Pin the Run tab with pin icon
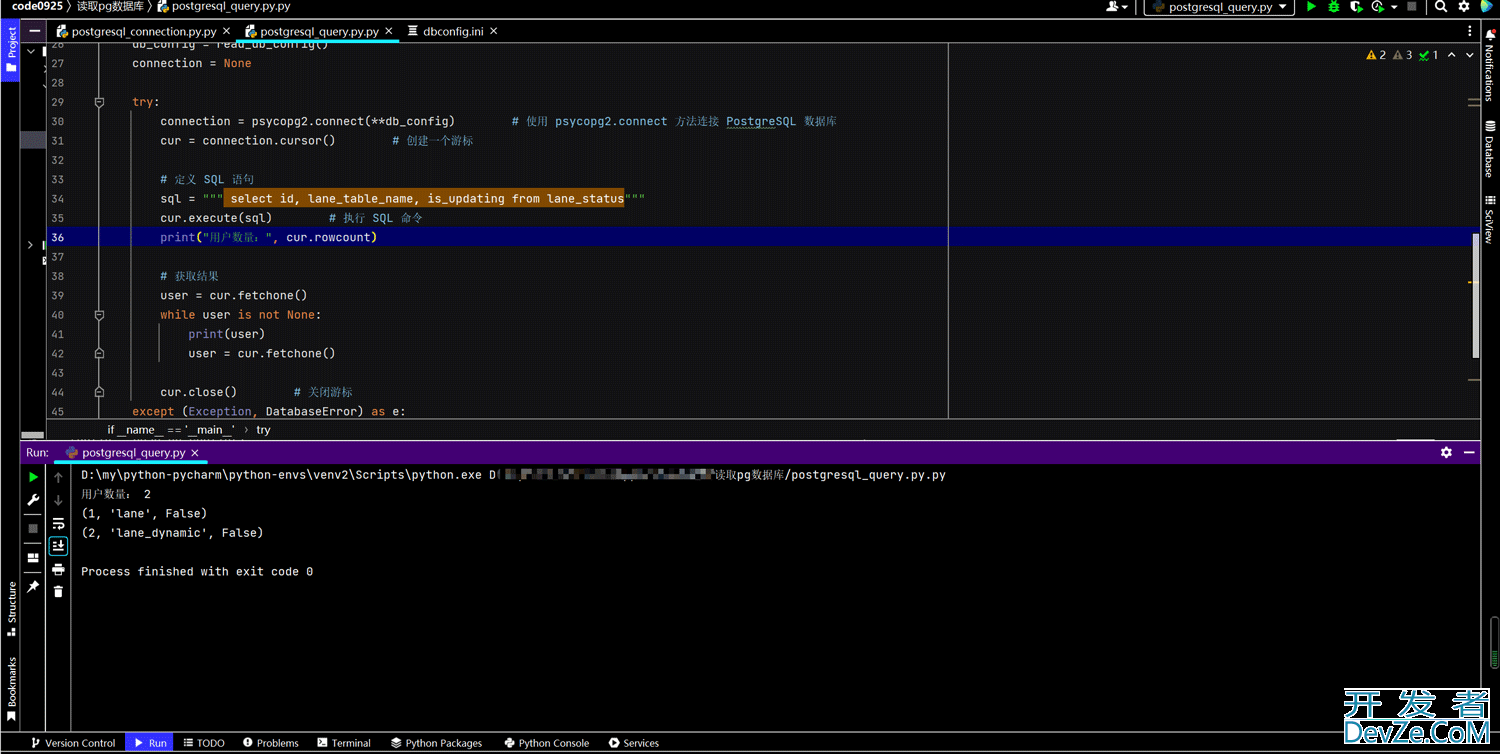Screen dimensions: 1500x754 pyautogui.click(x=33, y=587)
